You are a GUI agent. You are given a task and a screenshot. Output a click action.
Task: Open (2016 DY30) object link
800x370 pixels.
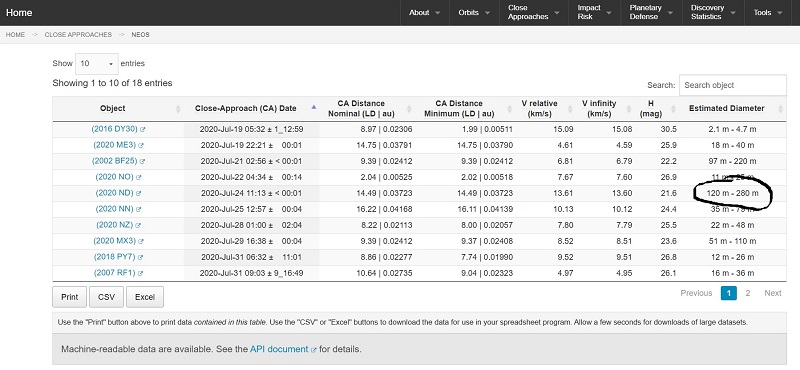tap(115, 130)
